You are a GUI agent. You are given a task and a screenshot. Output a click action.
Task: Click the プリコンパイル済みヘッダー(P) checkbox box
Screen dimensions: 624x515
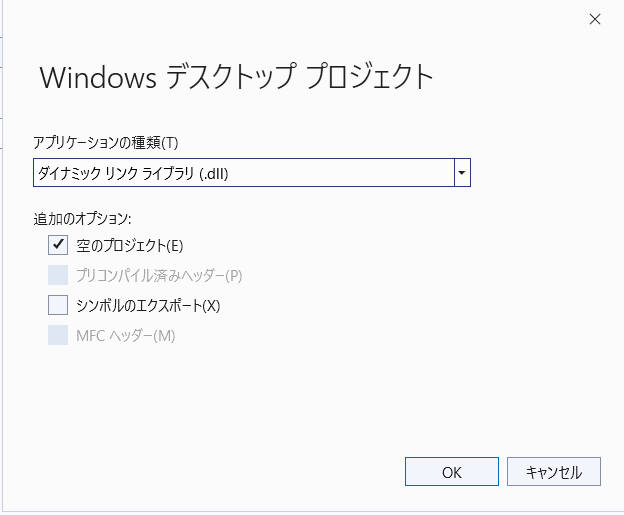pos(57,275)
